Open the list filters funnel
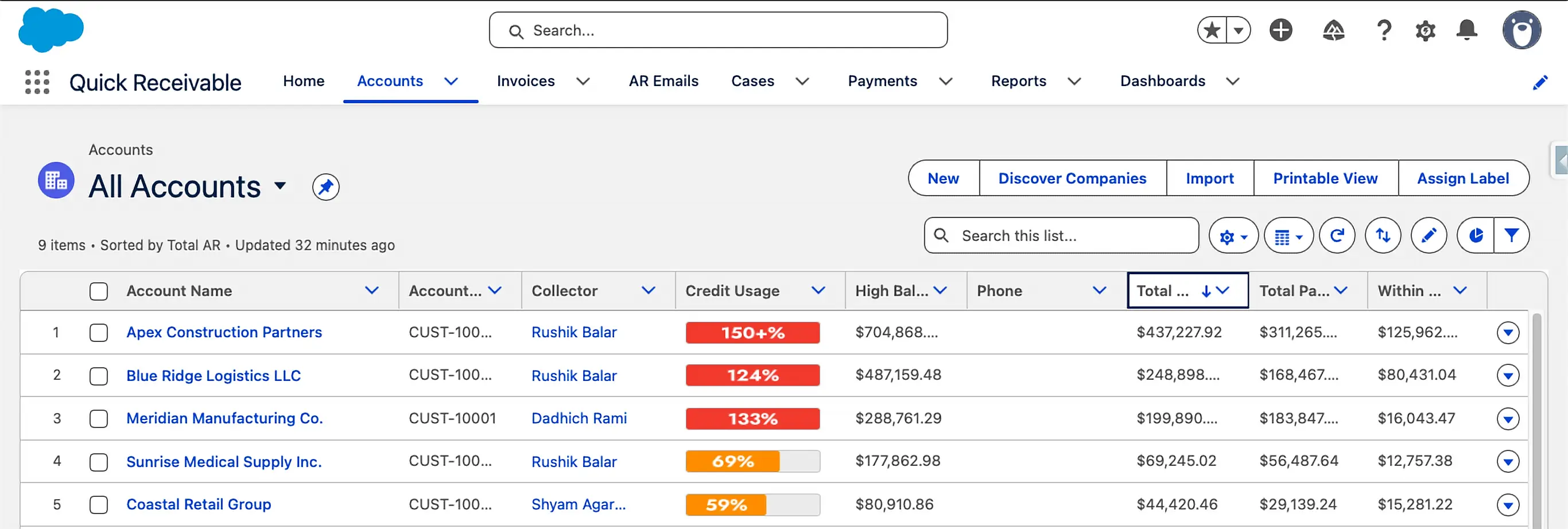 (1511, 236)
